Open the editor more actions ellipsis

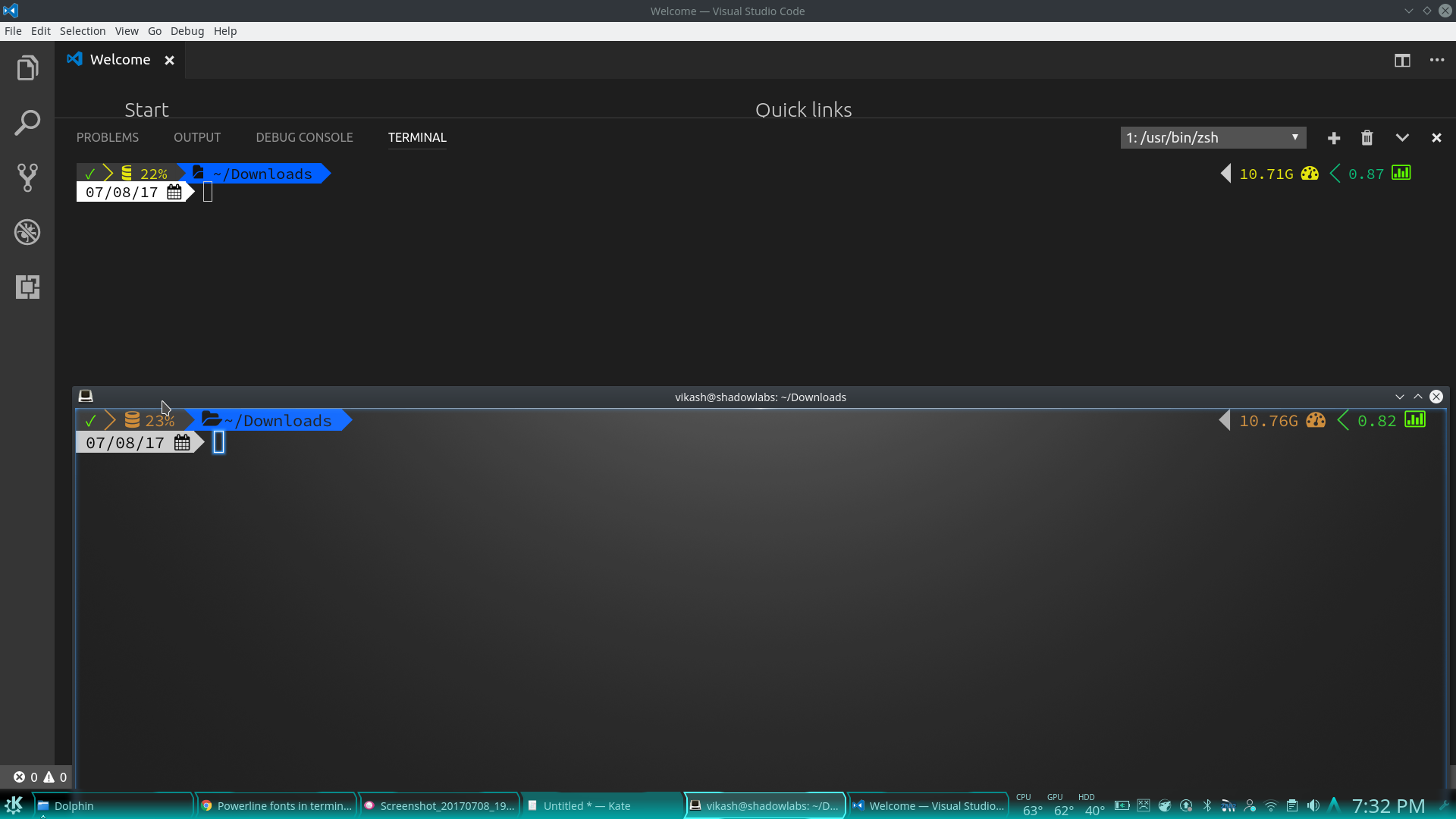[x=1437, y=61]
